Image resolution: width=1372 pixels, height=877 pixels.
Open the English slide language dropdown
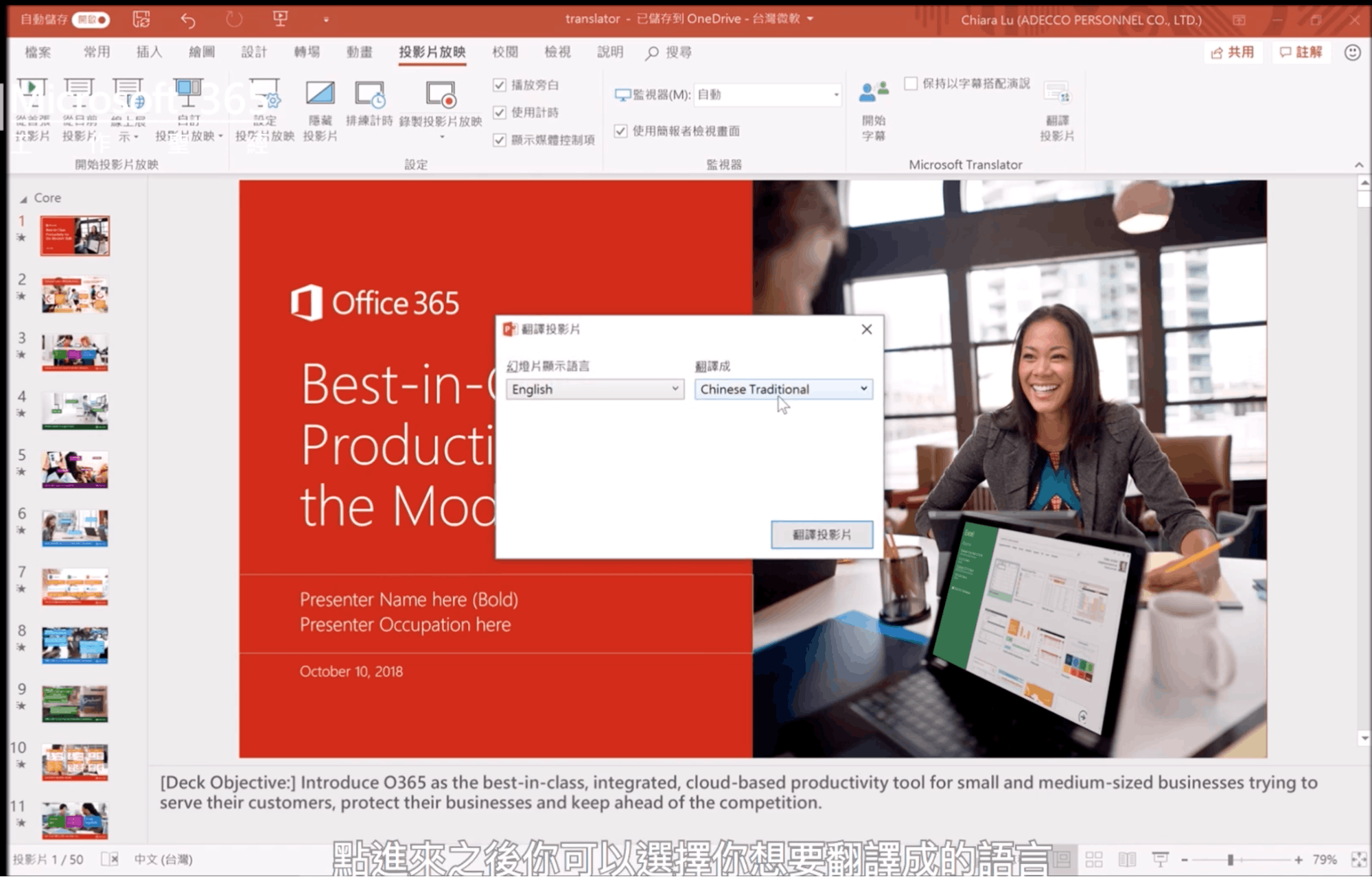[595, 389]
